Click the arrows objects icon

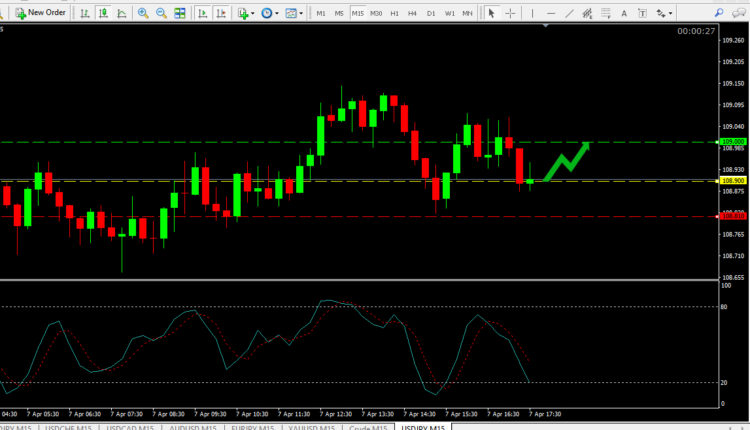pyautogui.click(x=661, y=13)
